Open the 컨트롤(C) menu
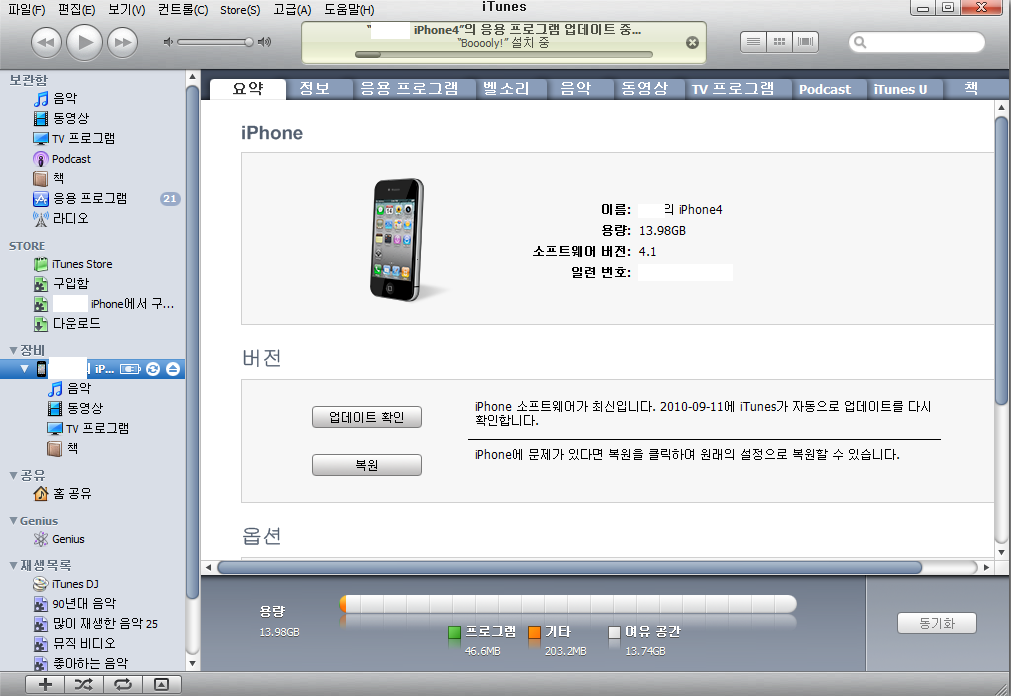Screen dimensions: 1011x696 [x=182, y=10]
